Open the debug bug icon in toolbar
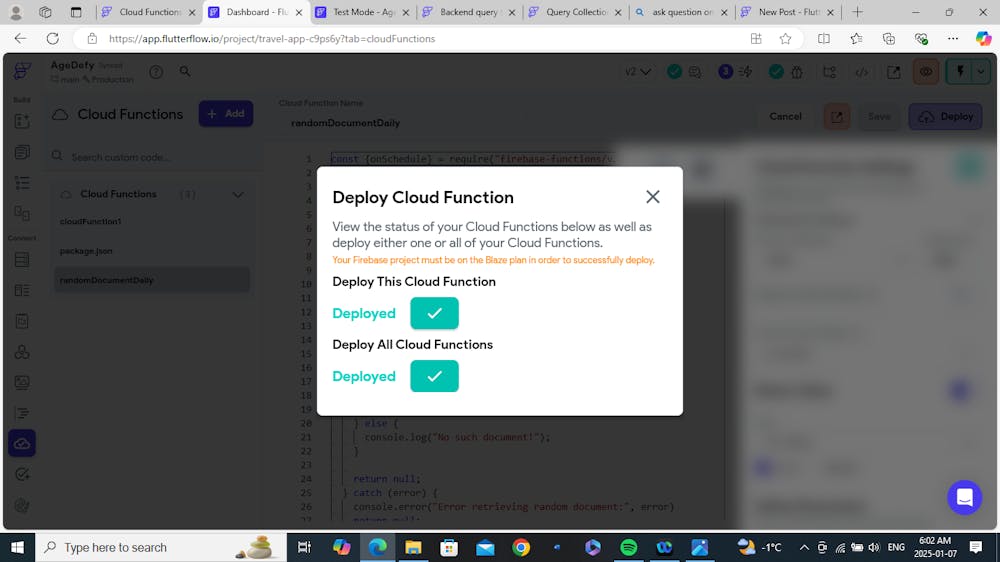1000x562 pixels. click(797, 72)
